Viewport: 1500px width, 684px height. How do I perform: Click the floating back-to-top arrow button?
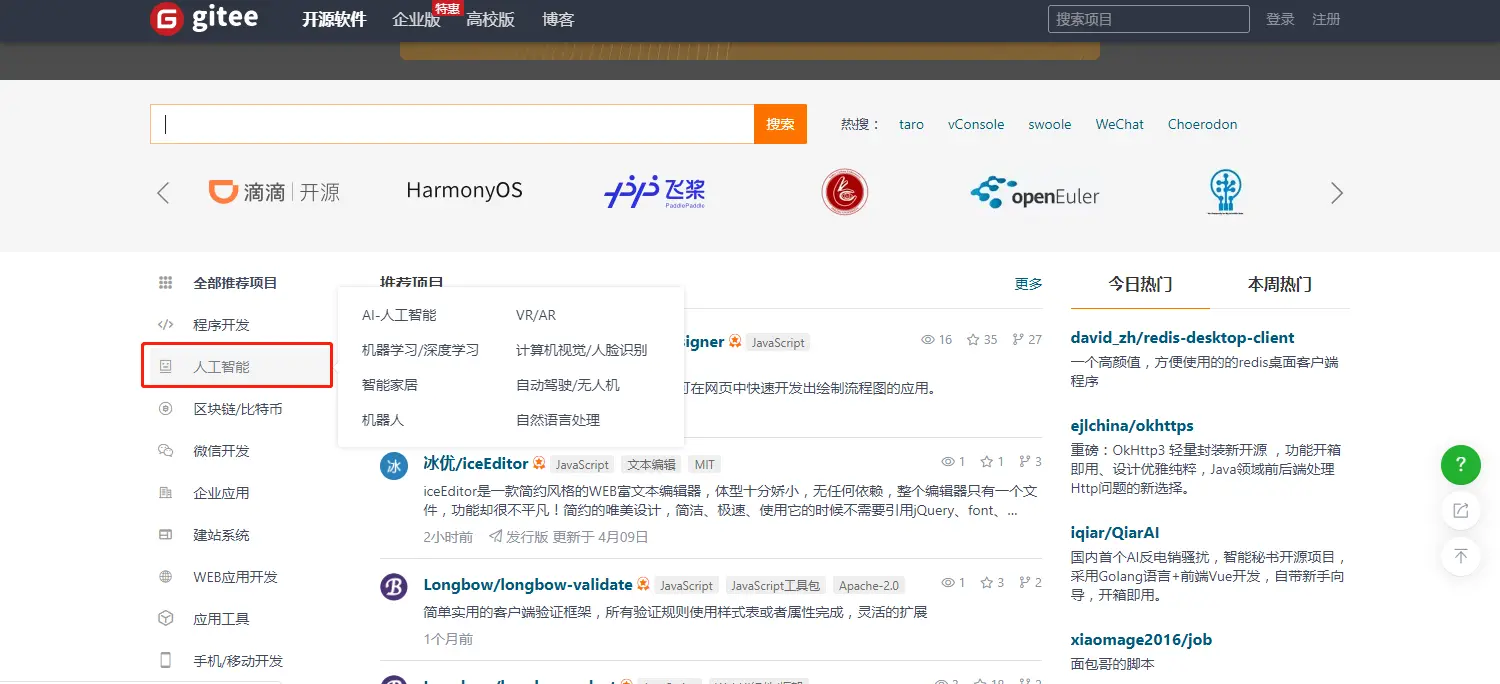click(1460, 556)
